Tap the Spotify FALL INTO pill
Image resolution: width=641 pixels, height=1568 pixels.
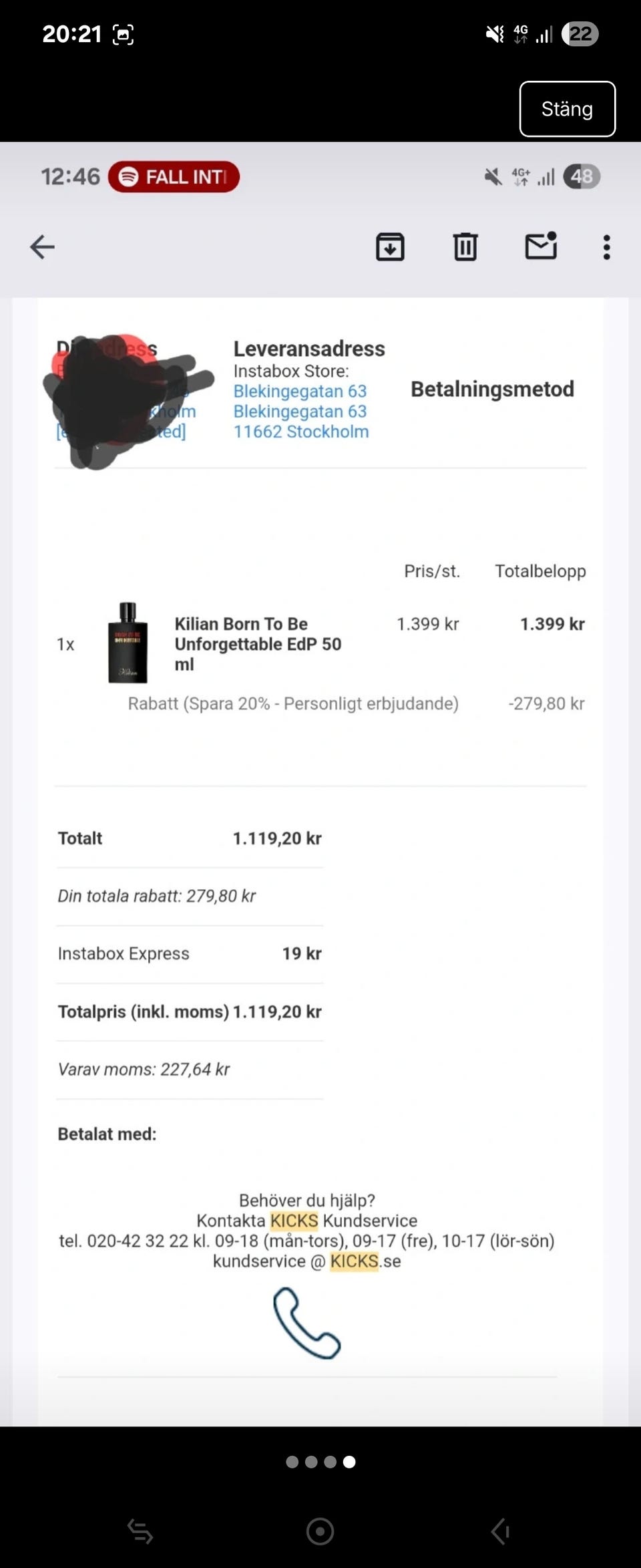point(174,177)
